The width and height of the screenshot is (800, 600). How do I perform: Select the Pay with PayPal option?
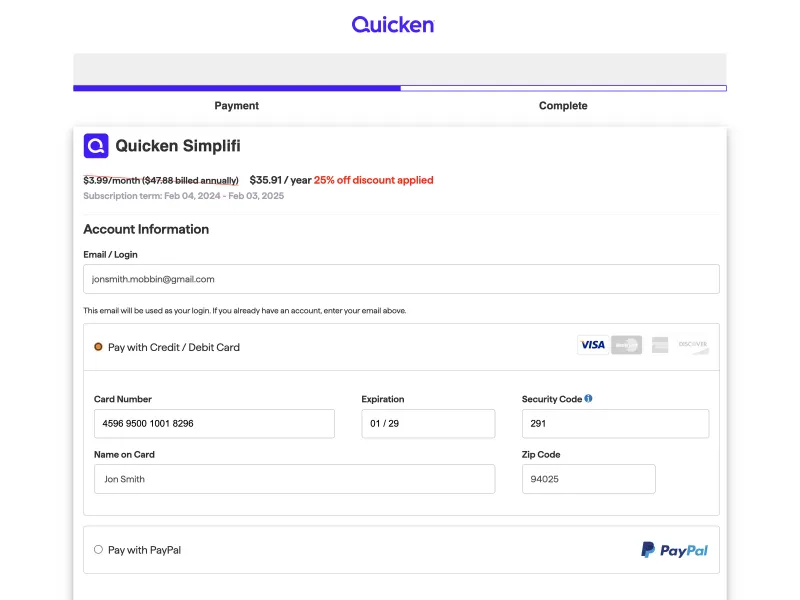pos(98,549)
